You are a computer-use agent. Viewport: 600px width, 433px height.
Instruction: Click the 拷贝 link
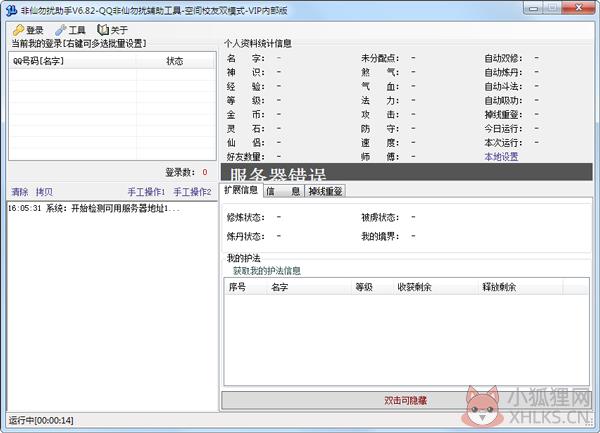tap(44, 192)
